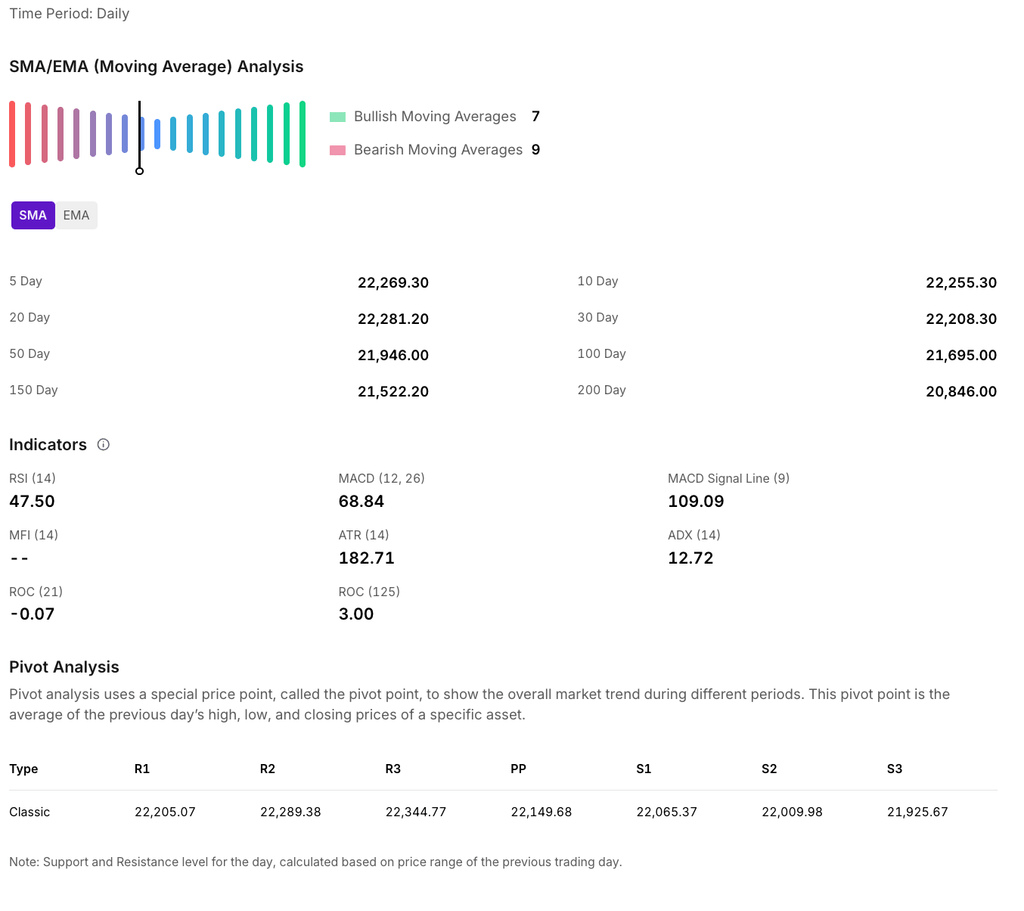Click the rightmost green bar in the gauge
The width and height of the screenshot is (1024, 911).
click(302, 134)
